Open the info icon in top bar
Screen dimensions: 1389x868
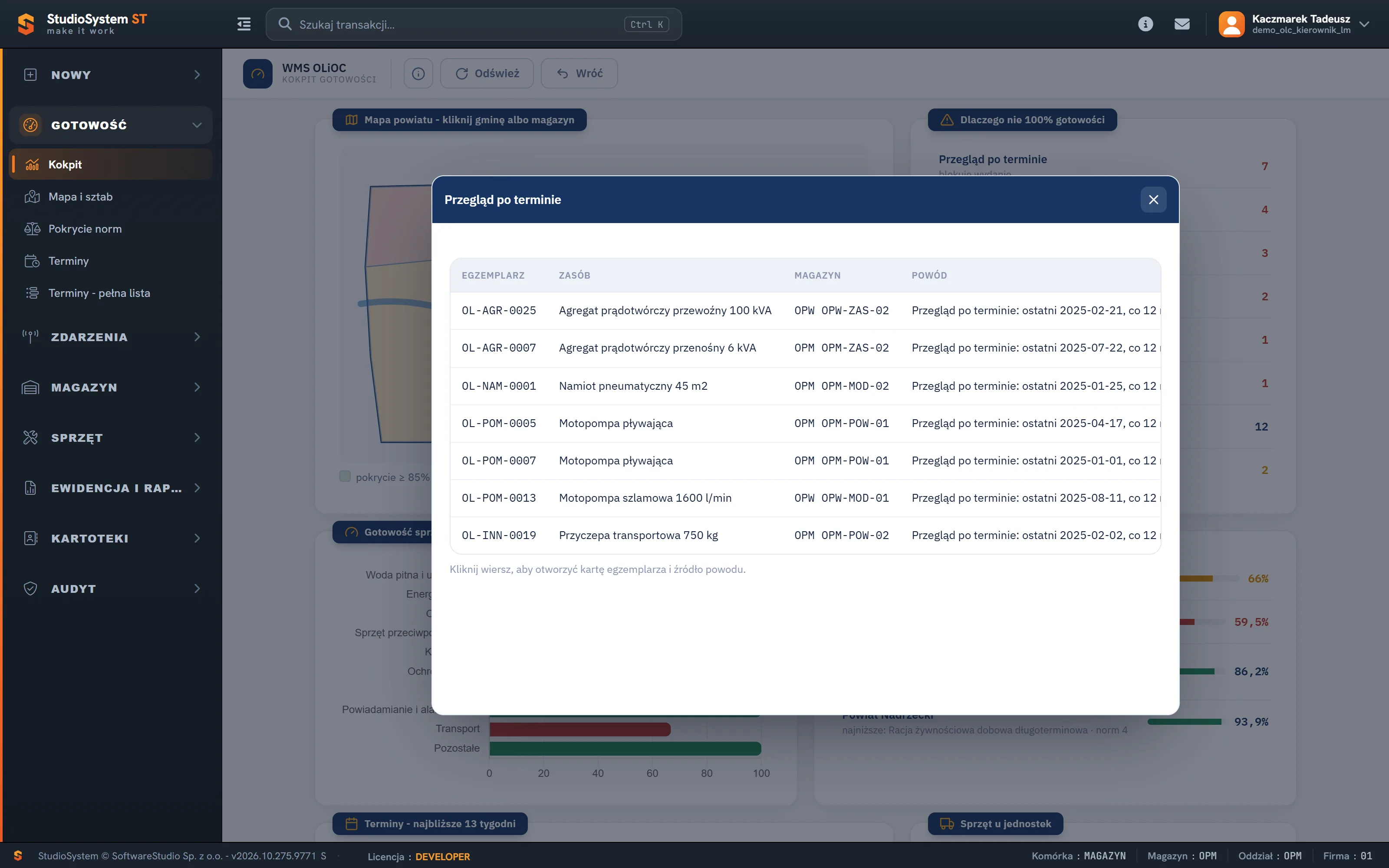click(x=1145, y=24)
